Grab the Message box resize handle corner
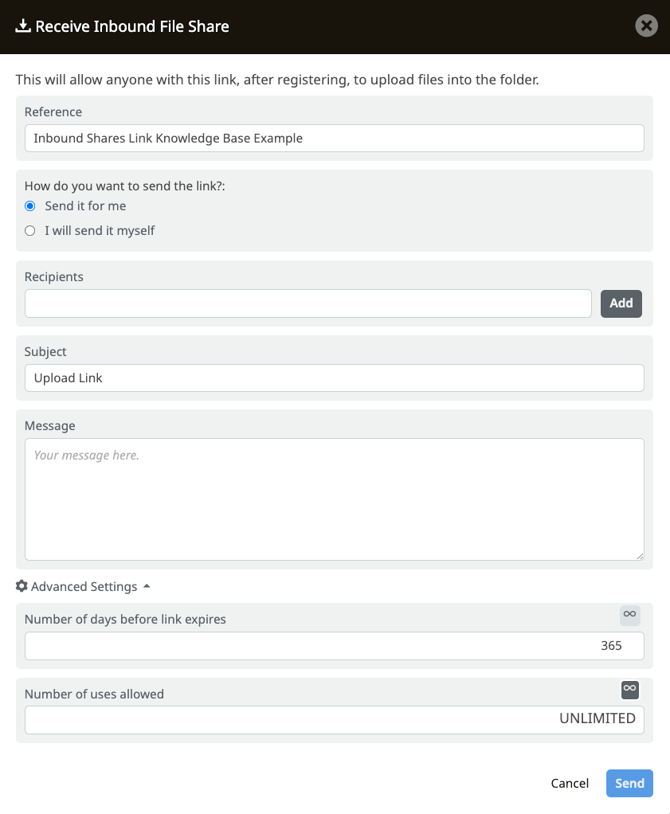Viewport: 670px width, 814px height. pyautogui.click(x=639, y=555)
